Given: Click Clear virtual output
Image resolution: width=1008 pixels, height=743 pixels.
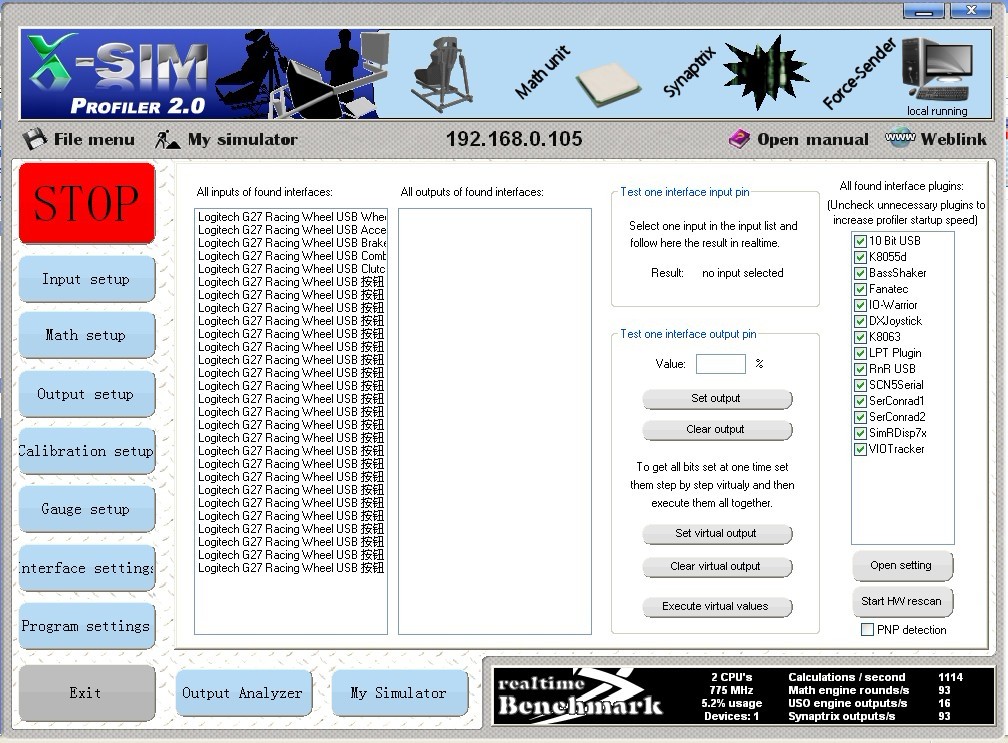Looking at the screenshot, I should (x=717, y=566).
